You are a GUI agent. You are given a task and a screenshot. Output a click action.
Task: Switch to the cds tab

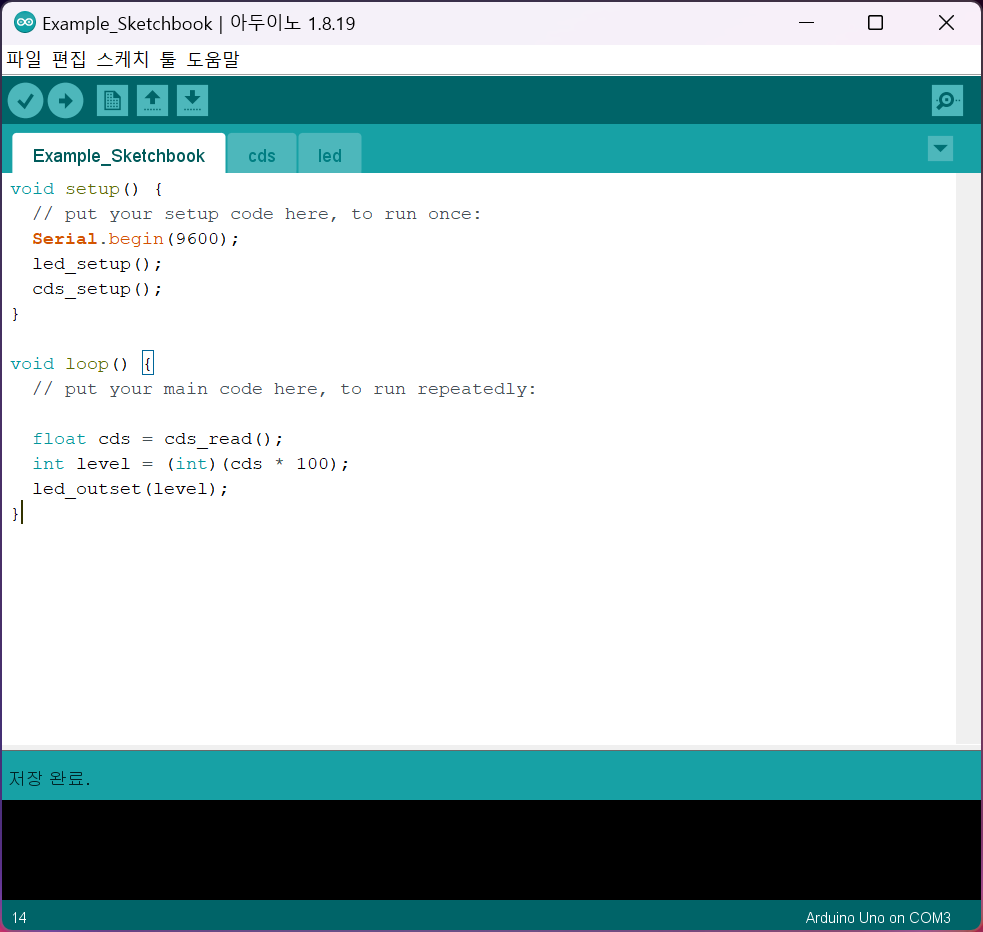[x=261, y=154]
